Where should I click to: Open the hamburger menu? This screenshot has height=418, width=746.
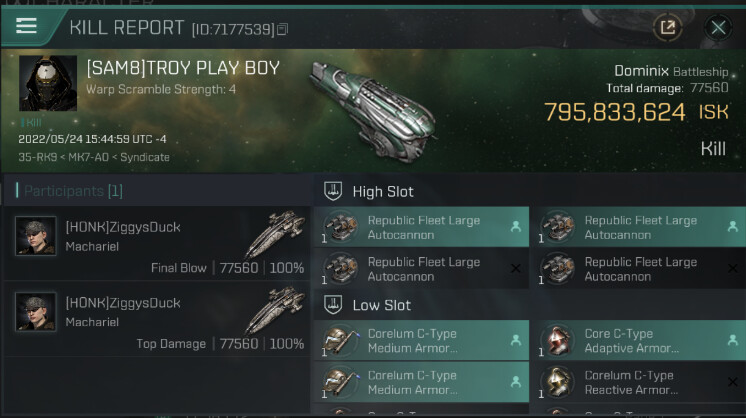point(27,26)
